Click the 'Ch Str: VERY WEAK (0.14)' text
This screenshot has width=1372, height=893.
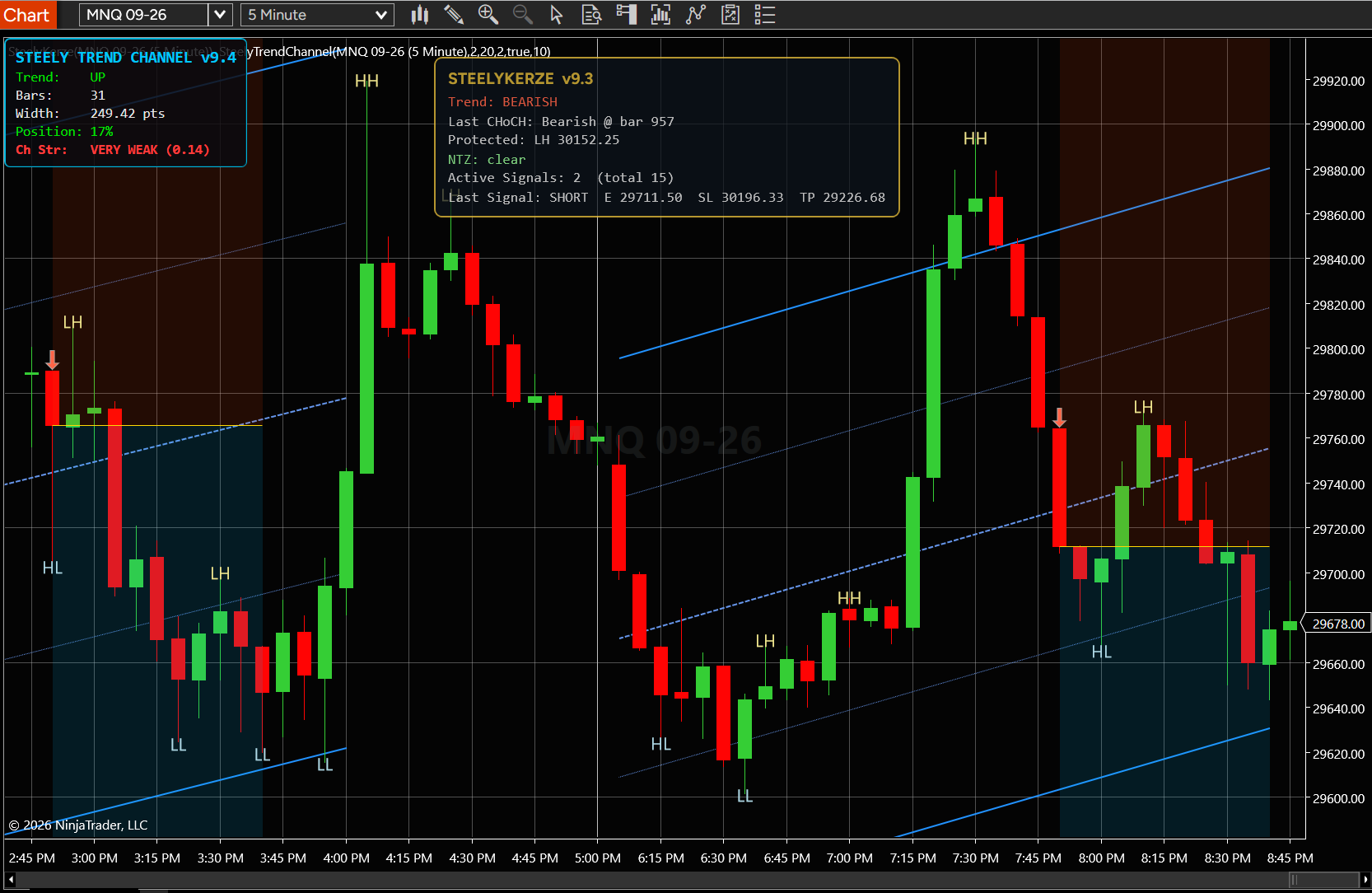[x=113, y=149]
